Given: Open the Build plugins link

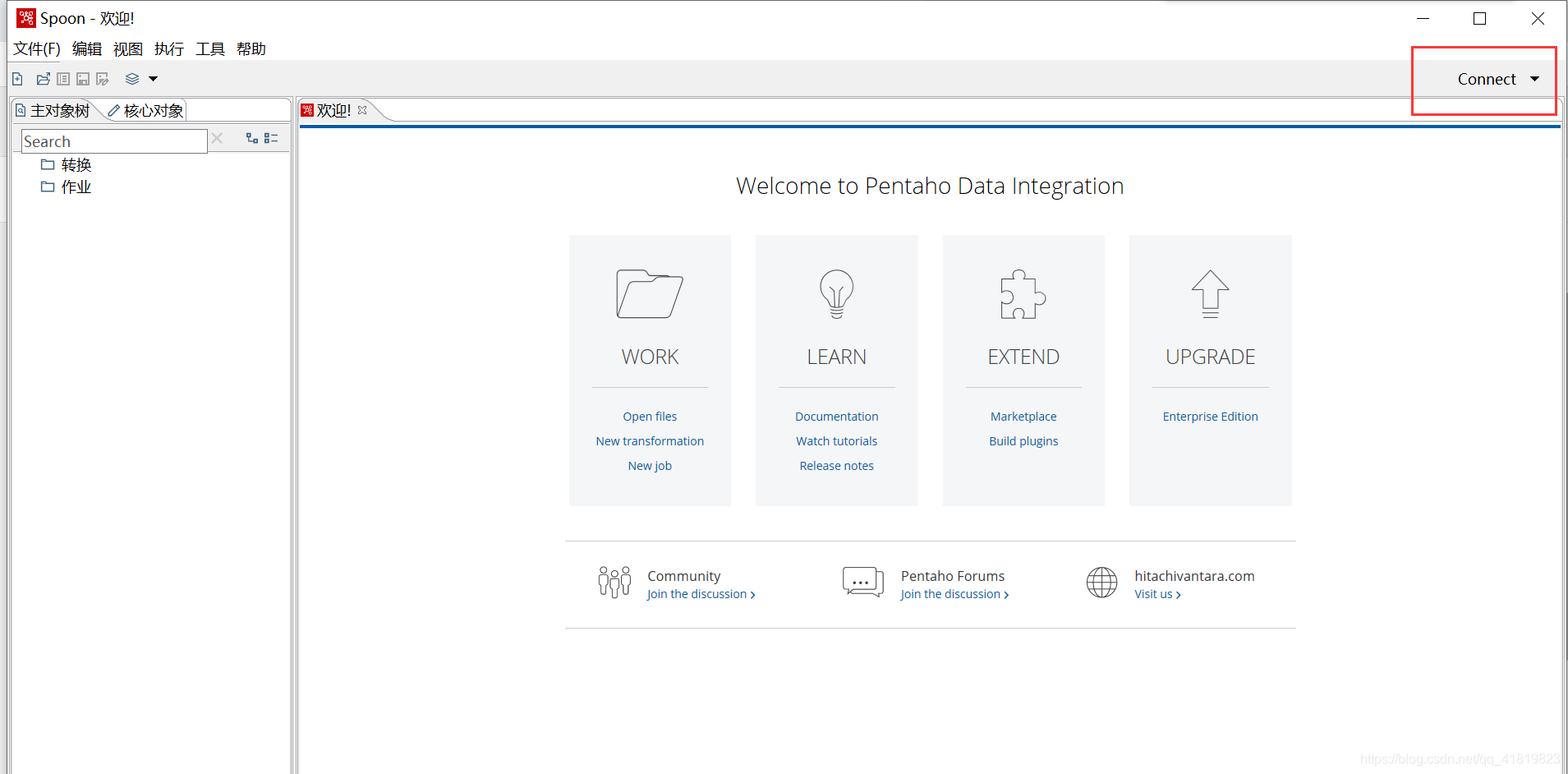Looking at the screenshot, I should (1023, 441).
